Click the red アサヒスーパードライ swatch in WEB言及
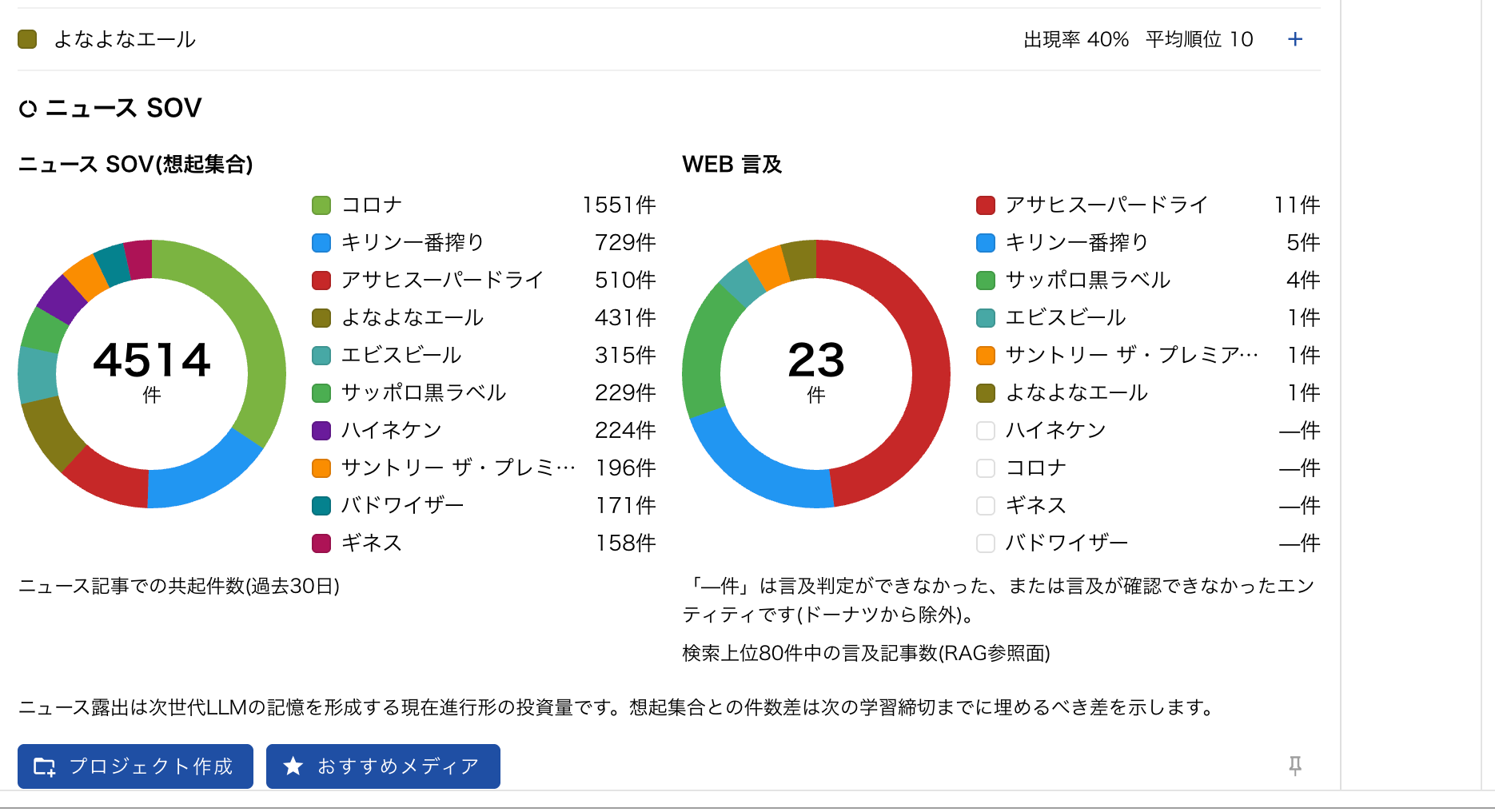The width and height of the screenshot is (1495, 812). pos(986,205)
